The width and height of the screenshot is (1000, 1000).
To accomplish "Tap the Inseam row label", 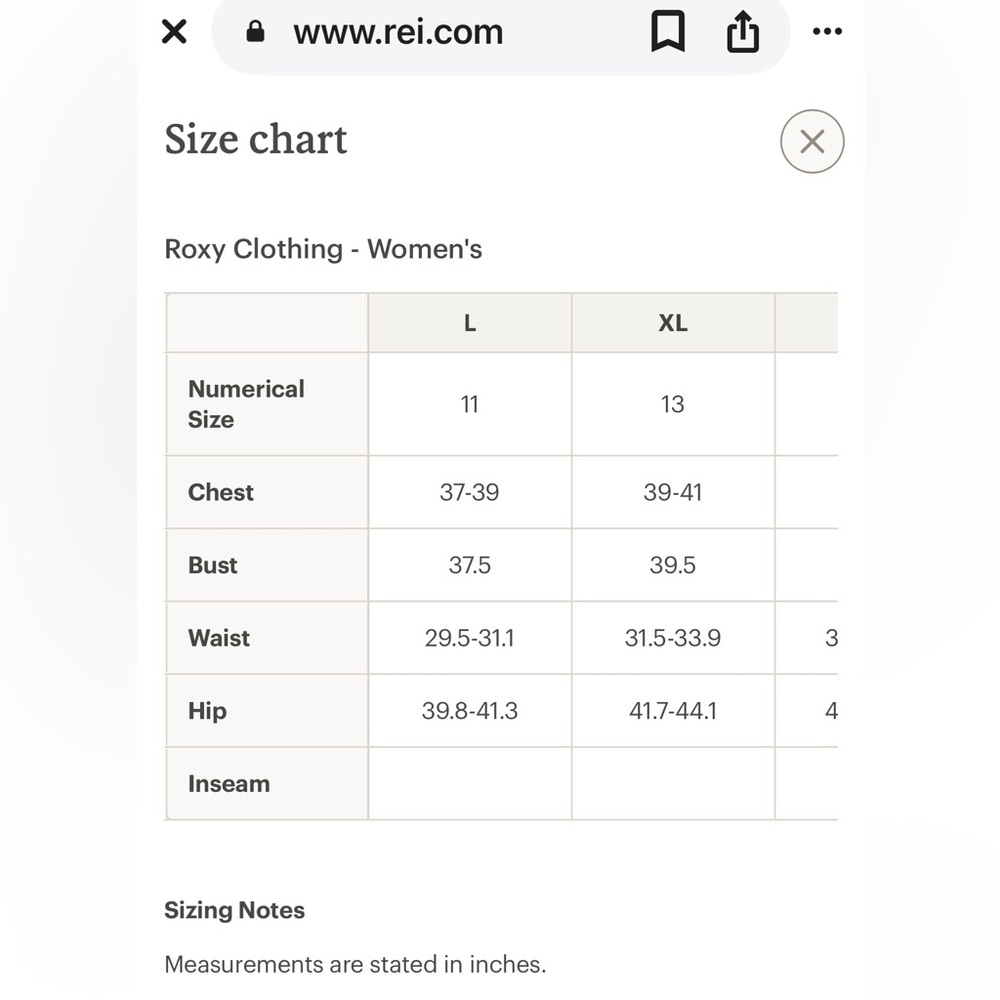I will (229, 783).
